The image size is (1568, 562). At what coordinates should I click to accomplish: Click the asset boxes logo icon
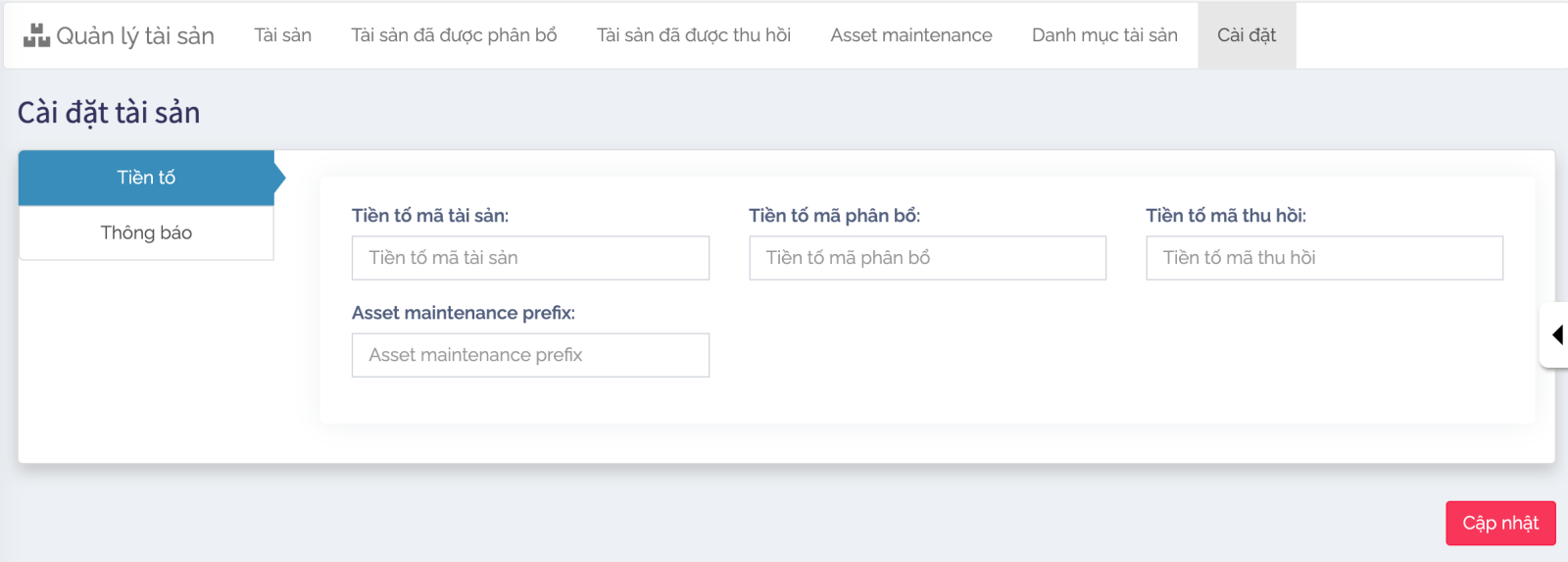[x=36, y=35]
